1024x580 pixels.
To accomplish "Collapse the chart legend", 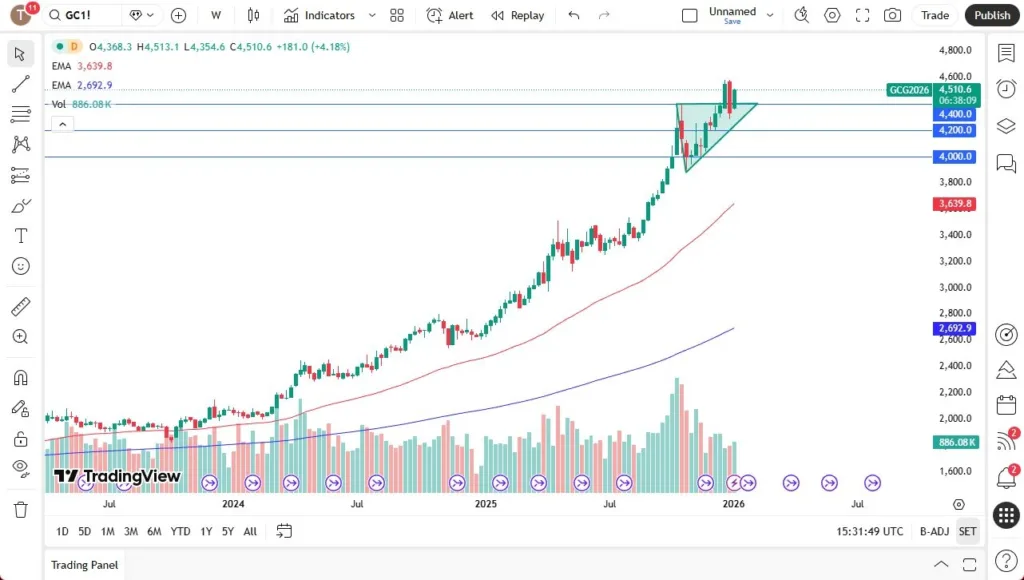I will pos(62,123).
